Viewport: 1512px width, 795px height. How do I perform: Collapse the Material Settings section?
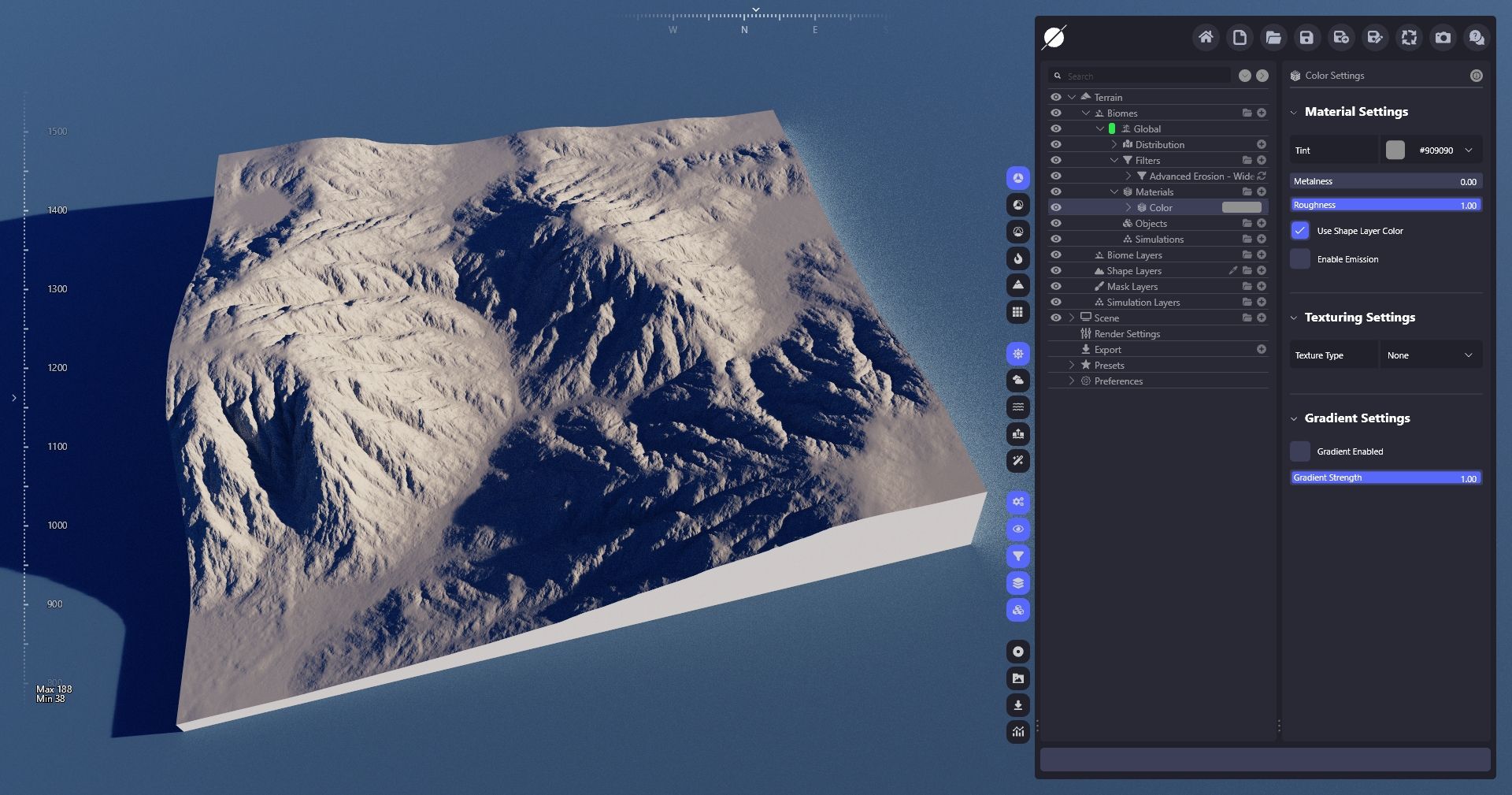point(1294,113)
